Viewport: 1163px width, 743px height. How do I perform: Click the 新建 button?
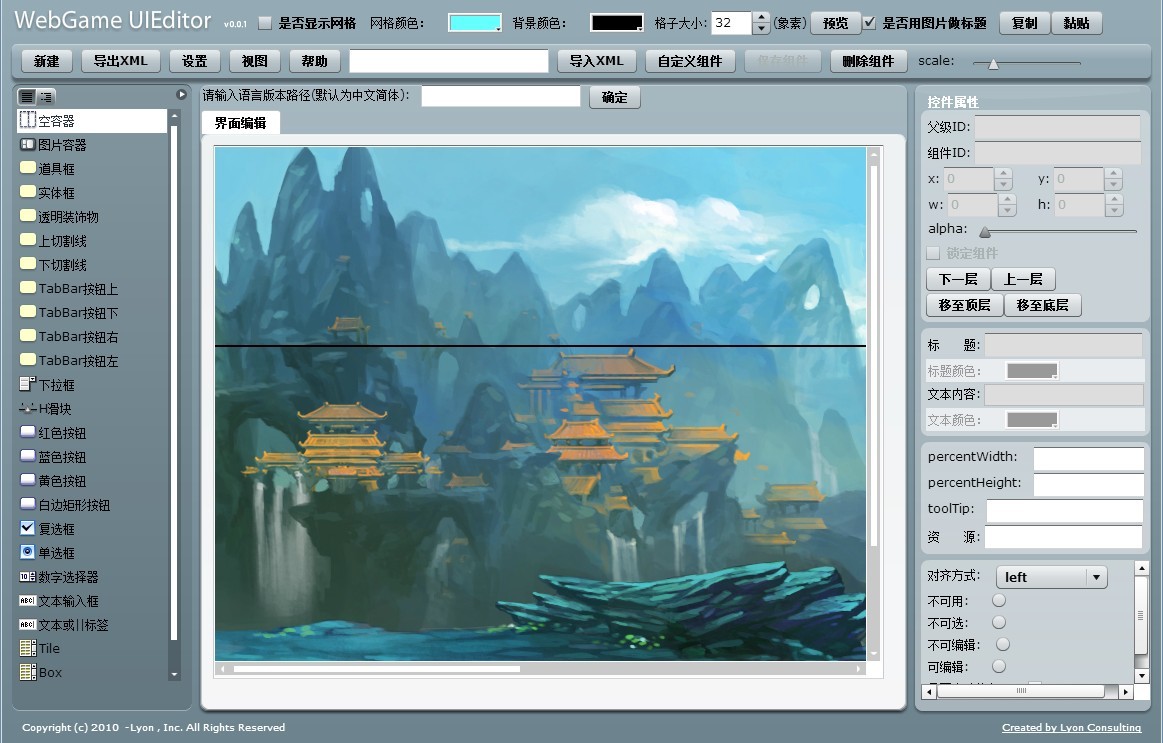coord(46,61)
